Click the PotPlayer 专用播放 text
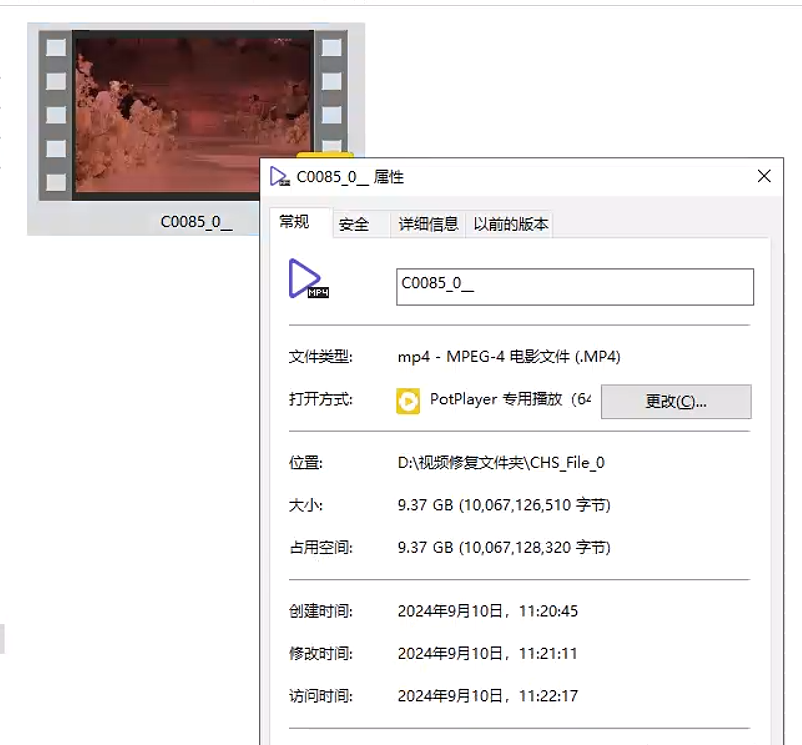Image resolution: width=802 pixels, height=745 pixels. (510, 399)
